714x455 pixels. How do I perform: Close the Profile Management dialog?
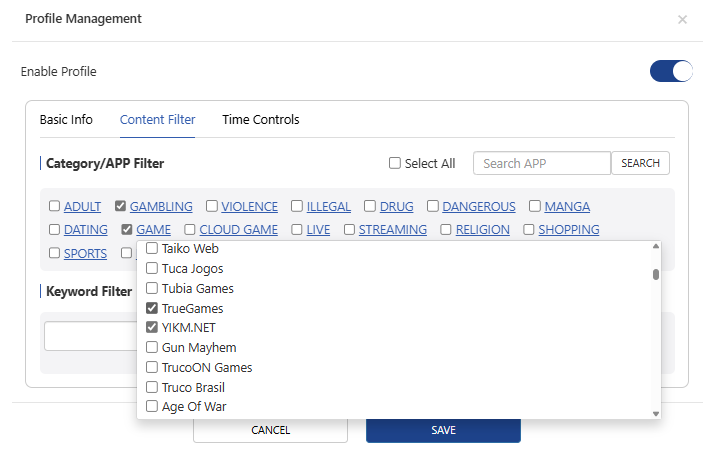click(682, 19)
